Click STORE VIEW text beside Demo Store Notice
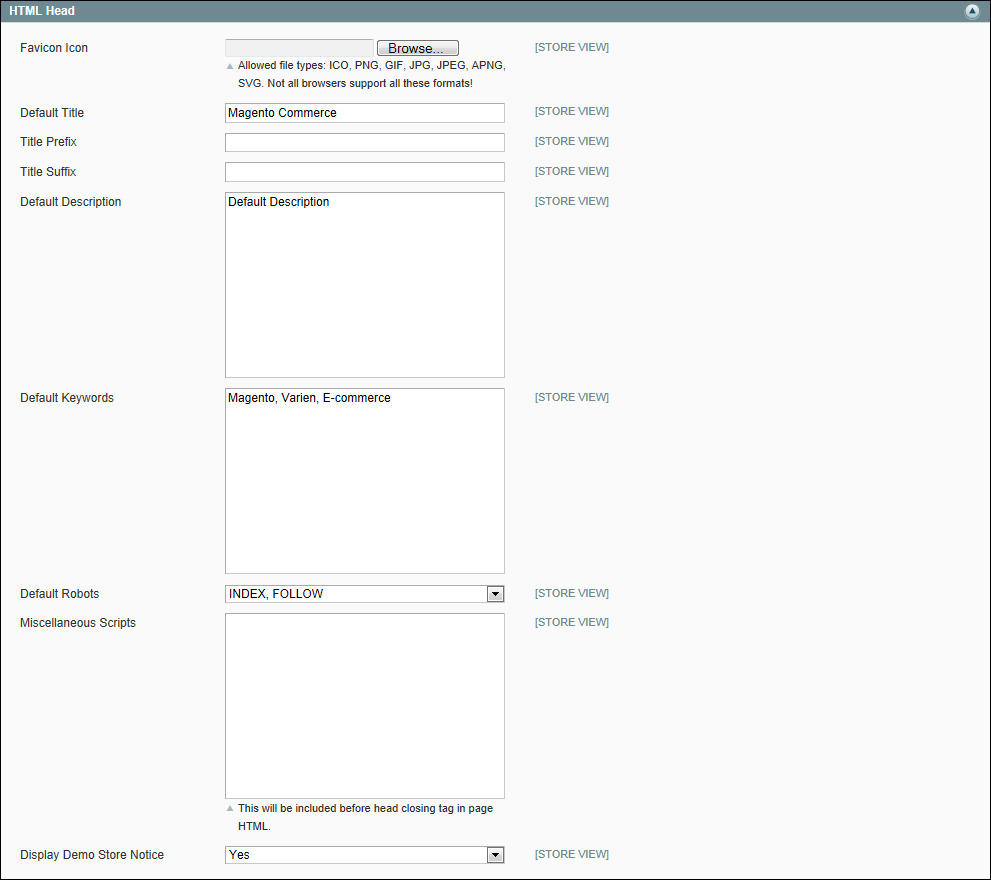This screenshot has width=991, height=880. tap(572, 854)
